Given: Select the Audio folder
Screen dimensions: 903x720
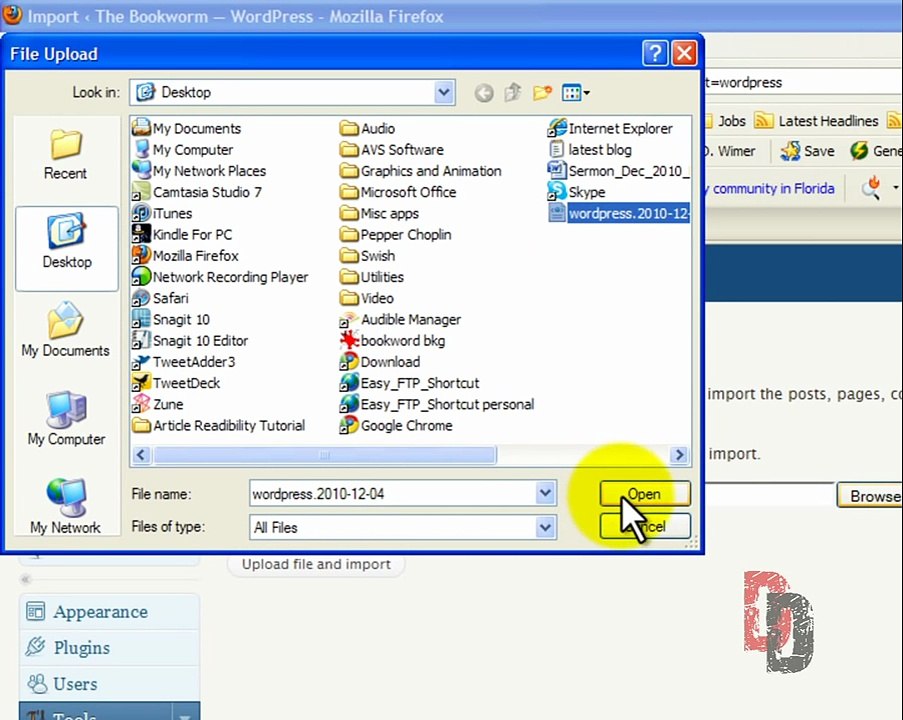Looking at the screenshot, I should (x=367, y=128).
